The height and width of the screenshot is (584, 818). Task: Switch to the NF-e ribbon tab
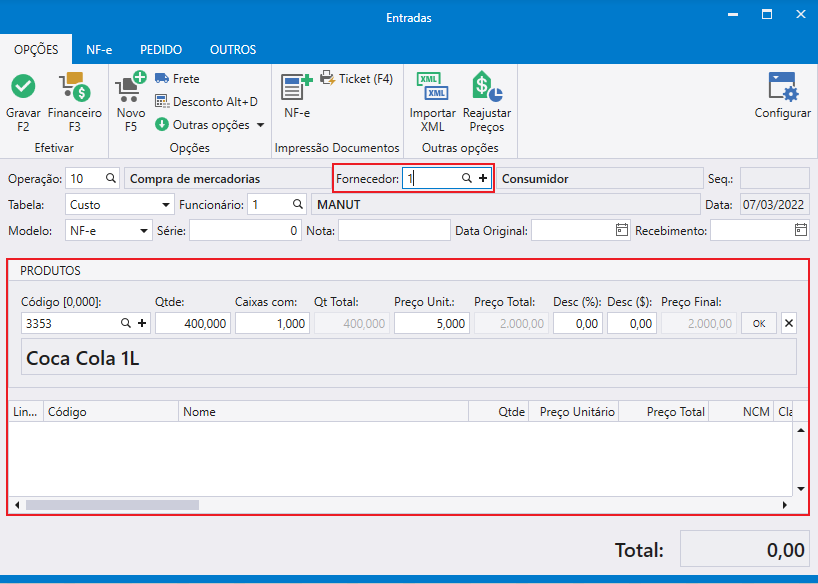point(99,50)
